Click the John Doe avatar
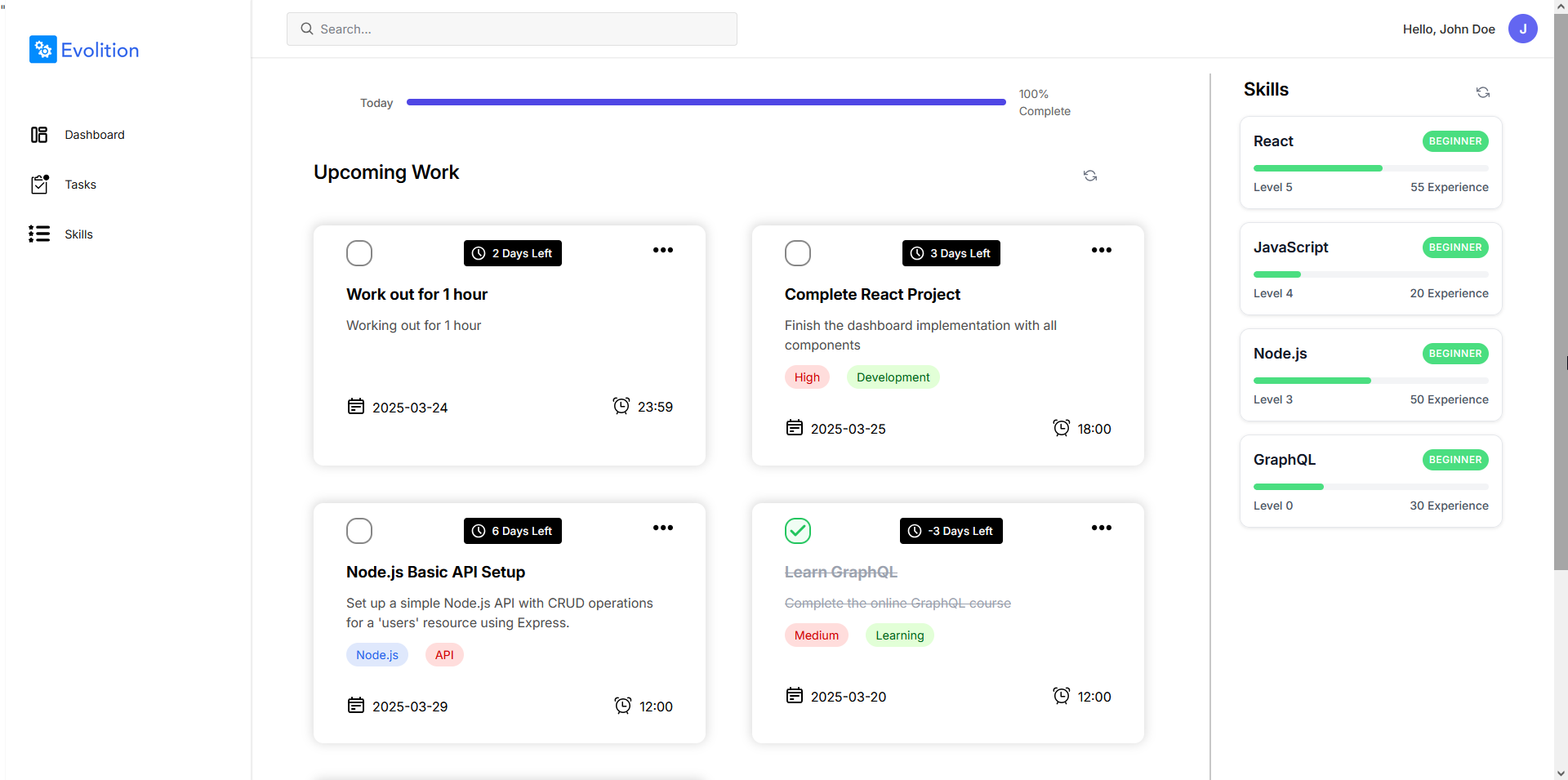The image size is (1568, 780). pyautogui.click(x=1522, y=29)
